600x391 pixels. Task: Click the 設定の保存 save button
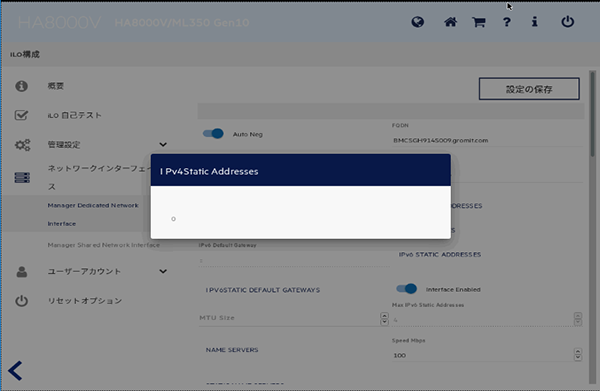(x=529, y=89)
